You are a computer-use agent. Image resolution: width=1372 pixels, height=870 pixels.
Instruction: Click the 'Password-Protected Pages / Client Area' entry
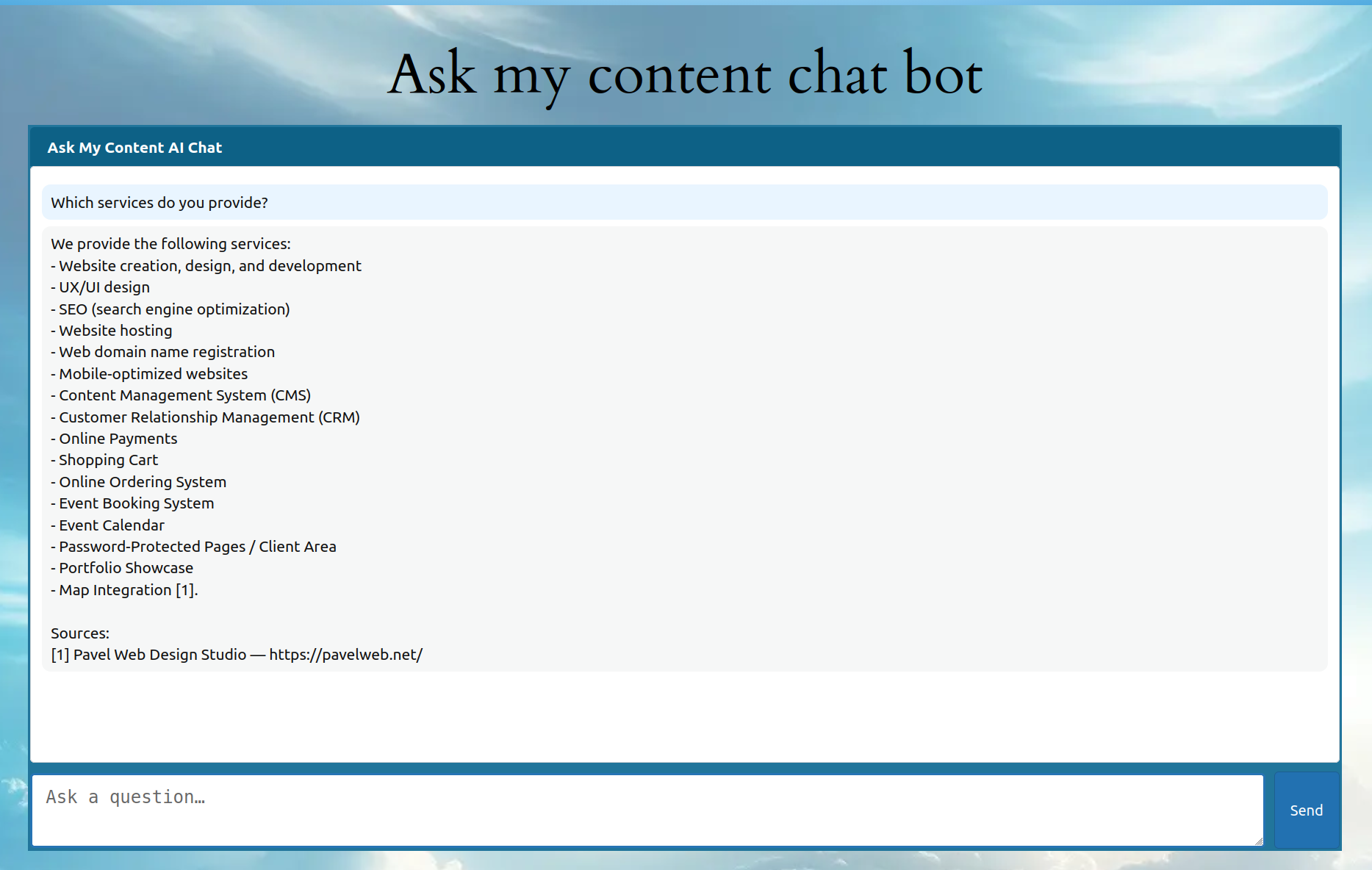(193, 546)
